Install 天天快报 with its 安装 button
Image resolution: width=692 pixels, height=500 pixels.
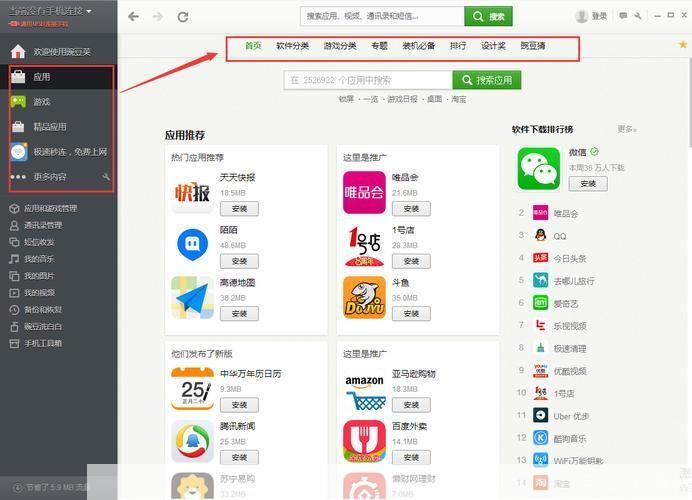click(x=239, y=209)
